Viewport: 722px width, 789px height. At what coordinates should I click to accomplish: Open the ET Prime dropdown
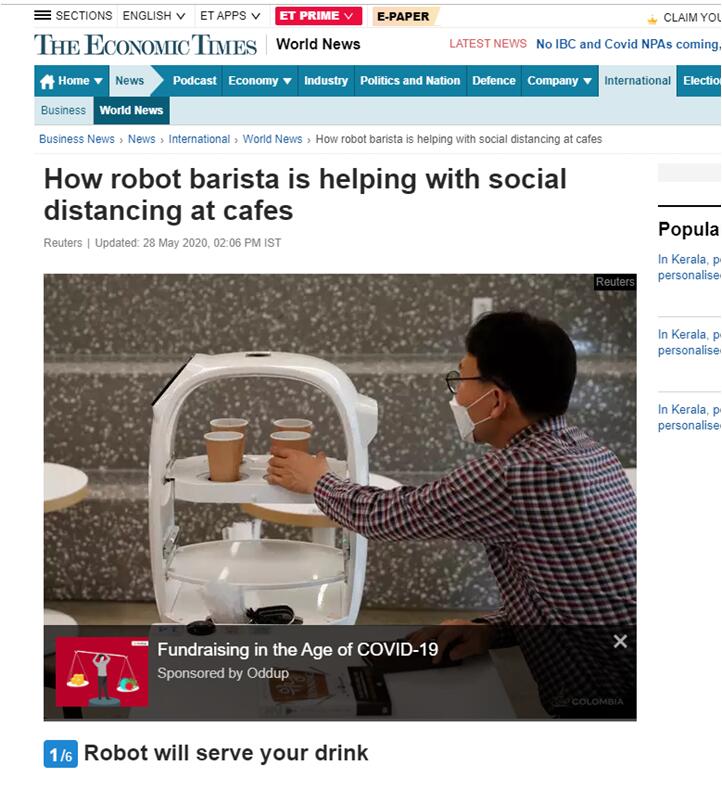pos(318,16)
